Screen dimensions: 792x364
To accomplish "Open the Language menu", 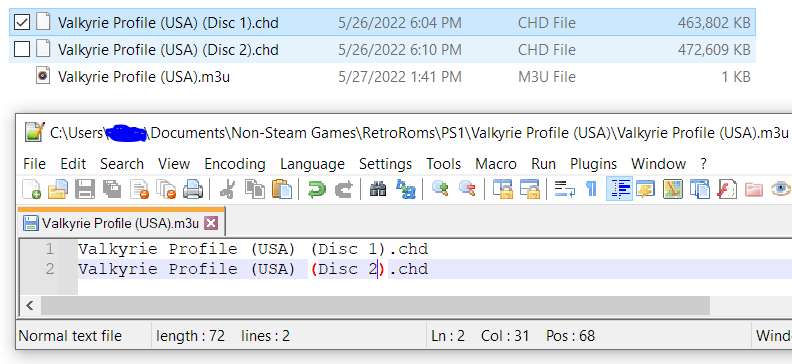I will pyautogui.click(x=312, y=164).
